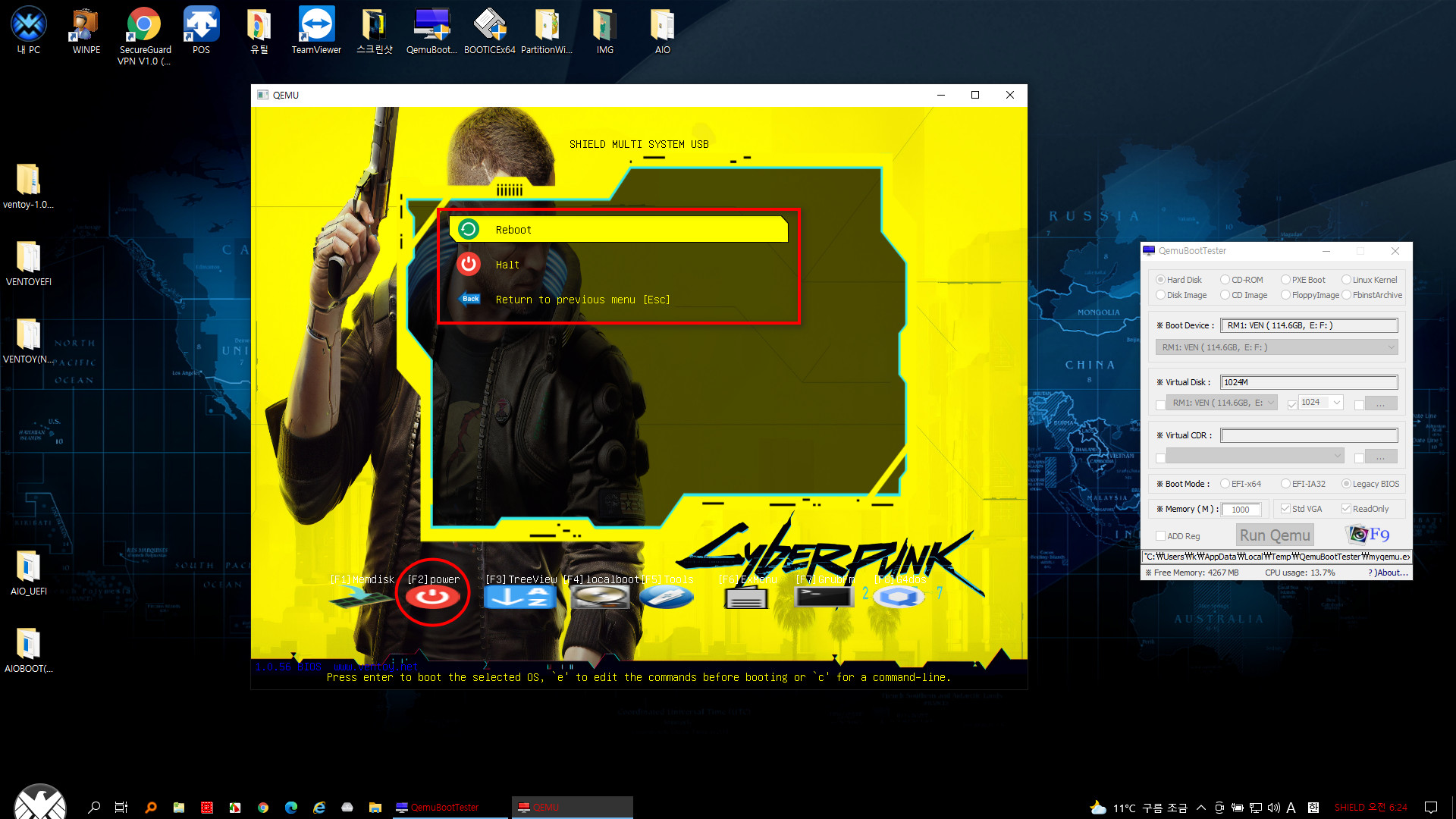Select the CD-ROM radio button
The image size is (1456, 819).
click(x=1225, y=280)
